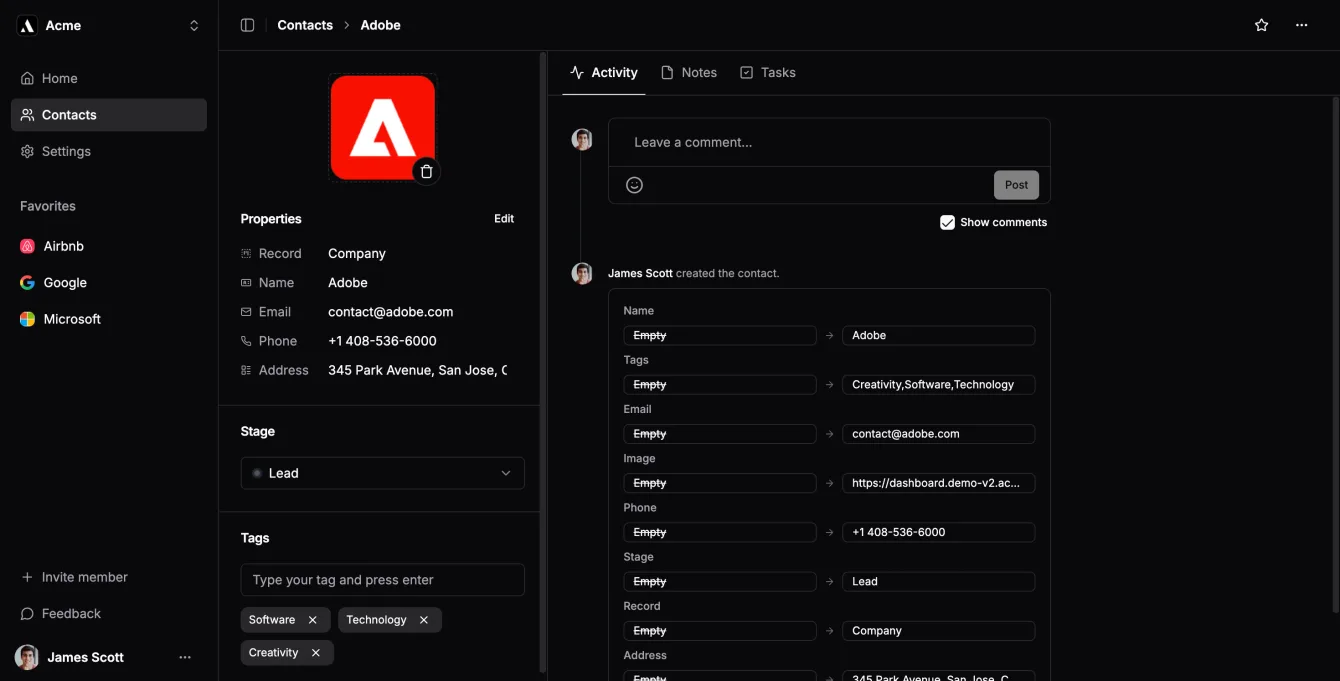
Task: Open the contact options ellipsis menu
Action: click(1301, 24)
